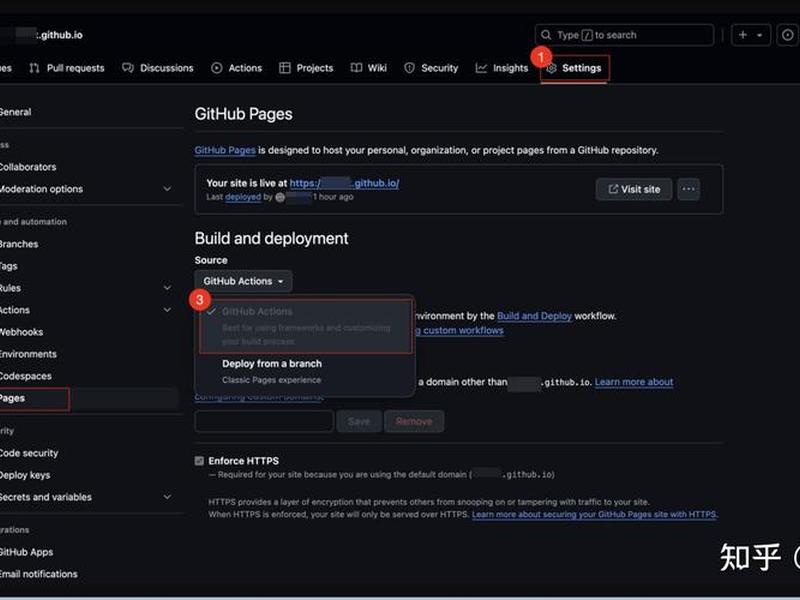The width and height of the screenshot is (800, 600).
Task: Open the issues circle icon in header
Action: 788,35
